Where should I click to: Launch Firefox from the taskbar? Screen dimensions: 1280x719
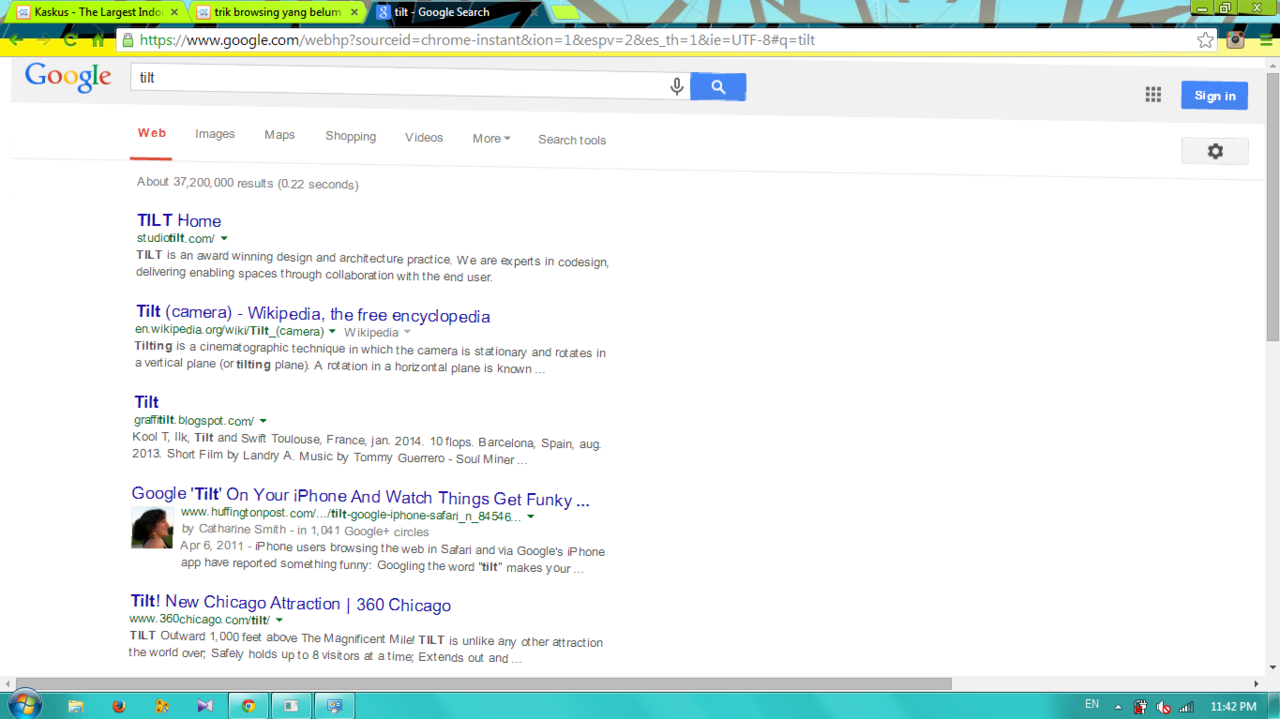pyautogui.click(x=119, y=706)
